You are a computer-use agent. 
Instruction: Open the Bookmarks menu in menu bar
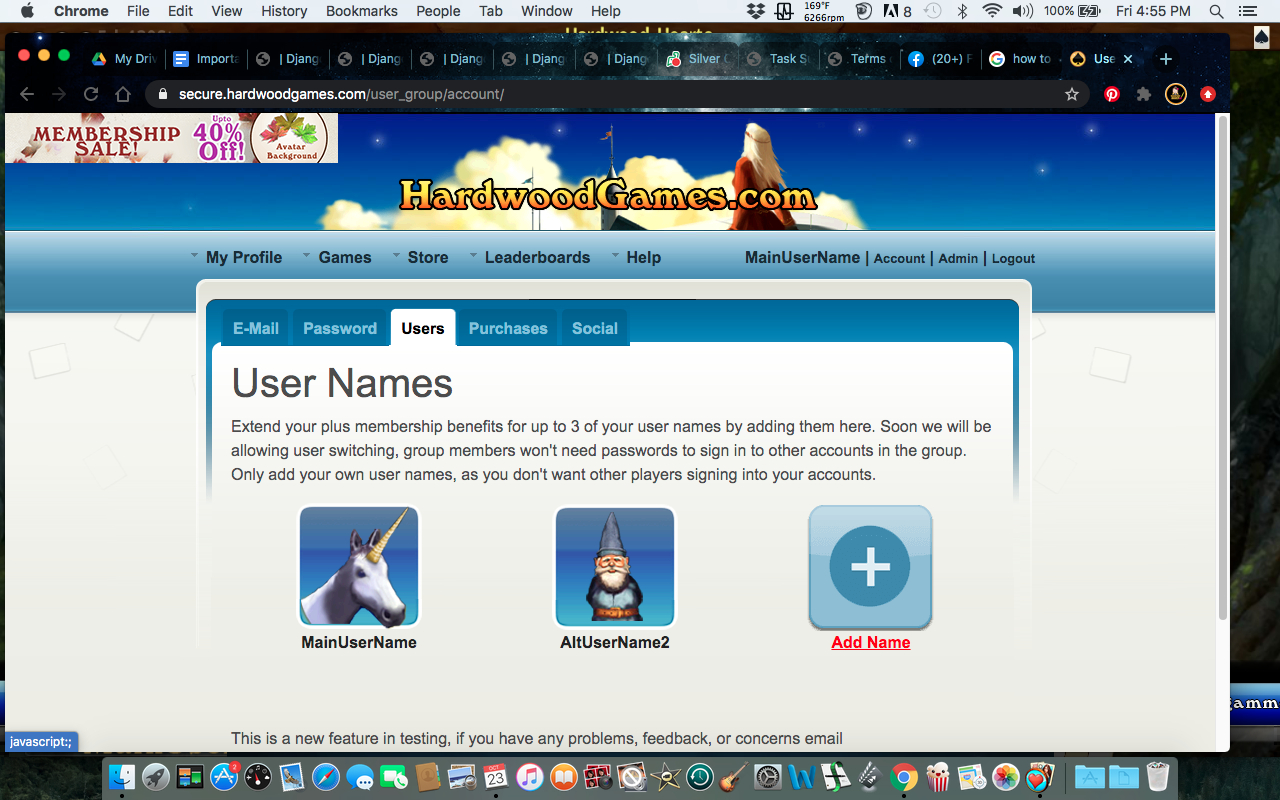tap(362, 11)
